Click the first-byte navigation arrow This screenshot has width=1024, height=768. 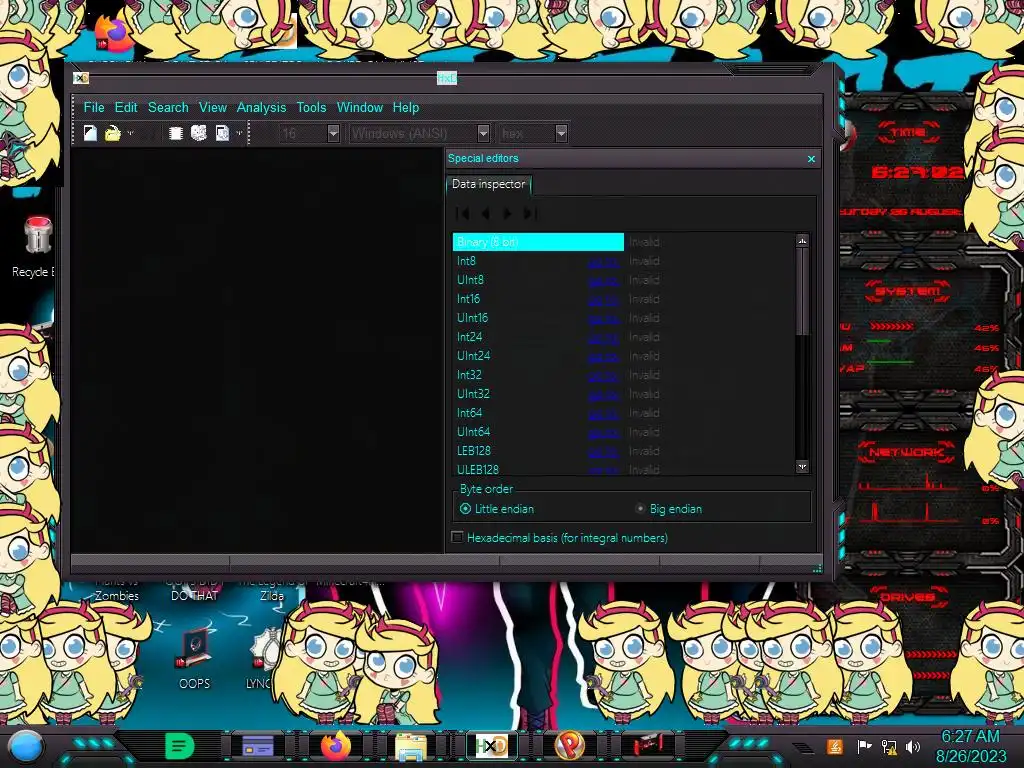coord(462,214)
